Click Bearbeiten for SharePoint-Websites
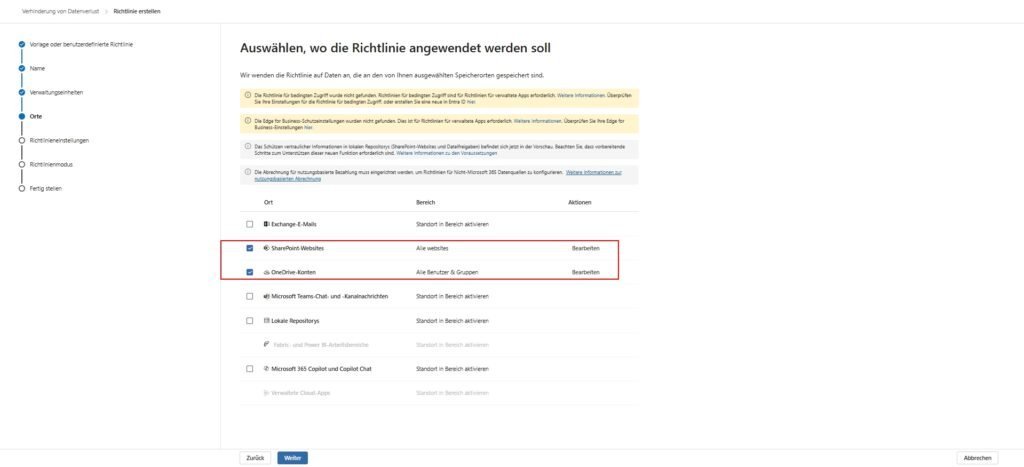The image size is (1024, 467). [585, 248]
